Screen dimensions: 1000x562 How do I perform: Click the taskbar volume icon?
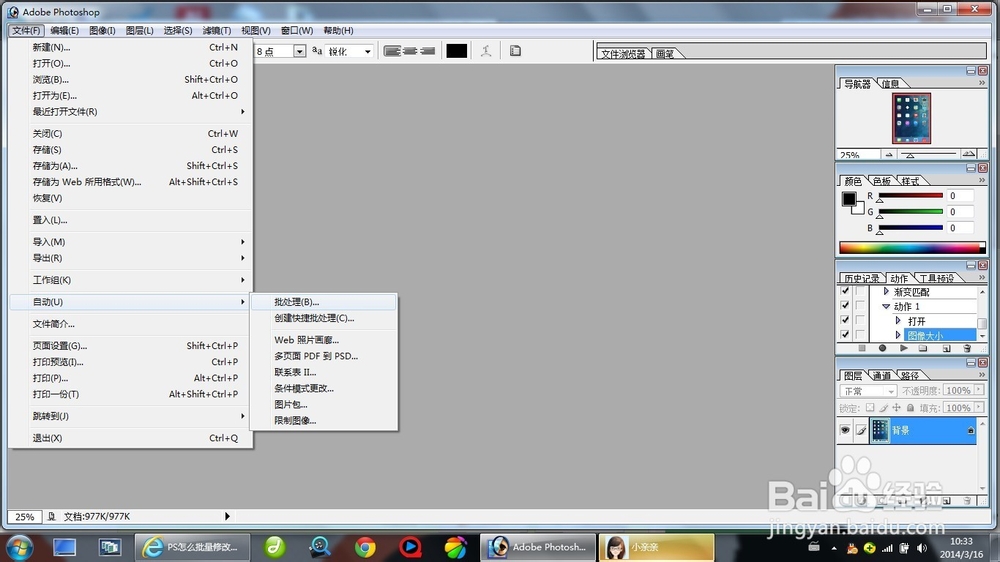[x=922, y=548]
